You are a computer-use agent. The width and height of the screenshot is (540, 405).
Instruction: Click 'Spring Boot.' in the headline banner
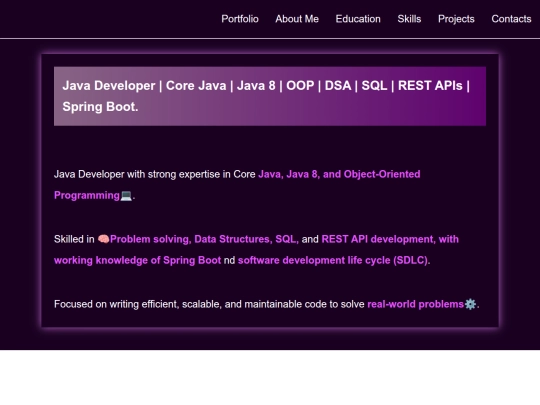(x=100, y=107)
